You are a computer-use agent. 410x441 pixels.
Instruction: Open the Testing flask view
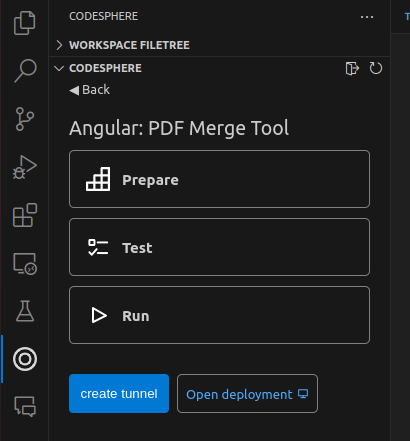(25, 311)
